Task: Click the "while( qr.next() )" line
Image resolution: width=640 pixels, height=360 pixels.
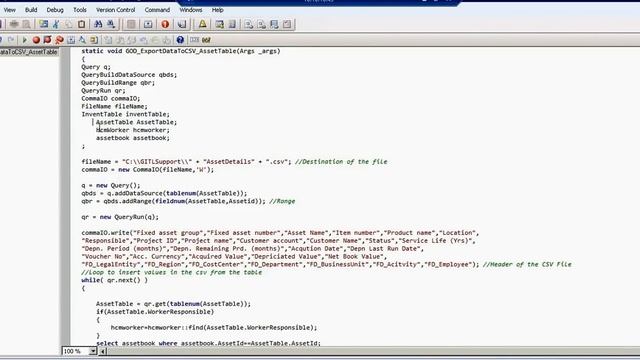Action: [x=114, y=280]
